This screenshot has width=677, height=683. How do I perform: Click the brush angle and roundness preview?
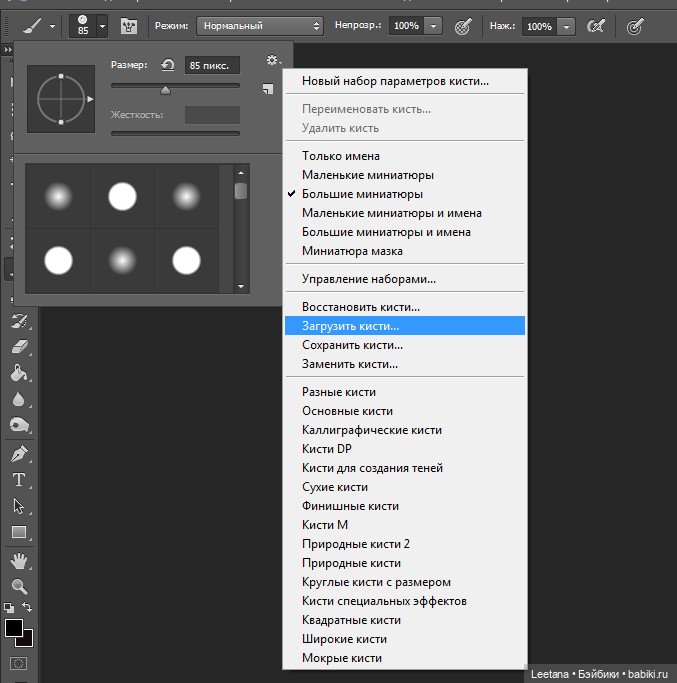pos(61,99)
